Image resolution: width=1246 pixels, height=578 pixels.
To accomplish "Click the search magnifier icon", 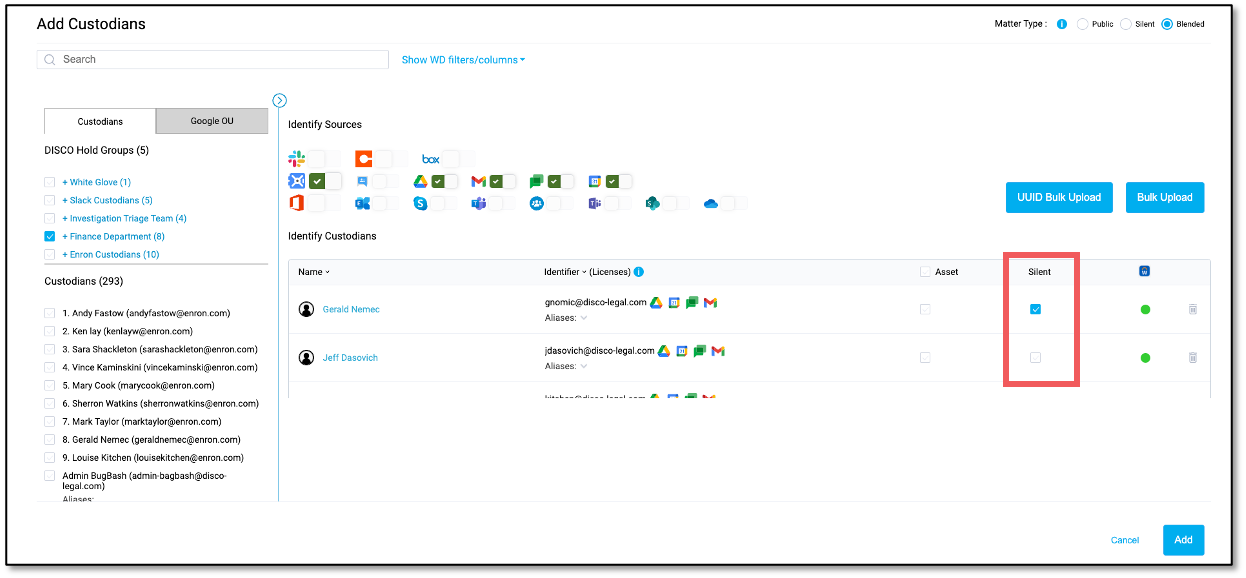I will pyautogui.click(x=50, y=60).
